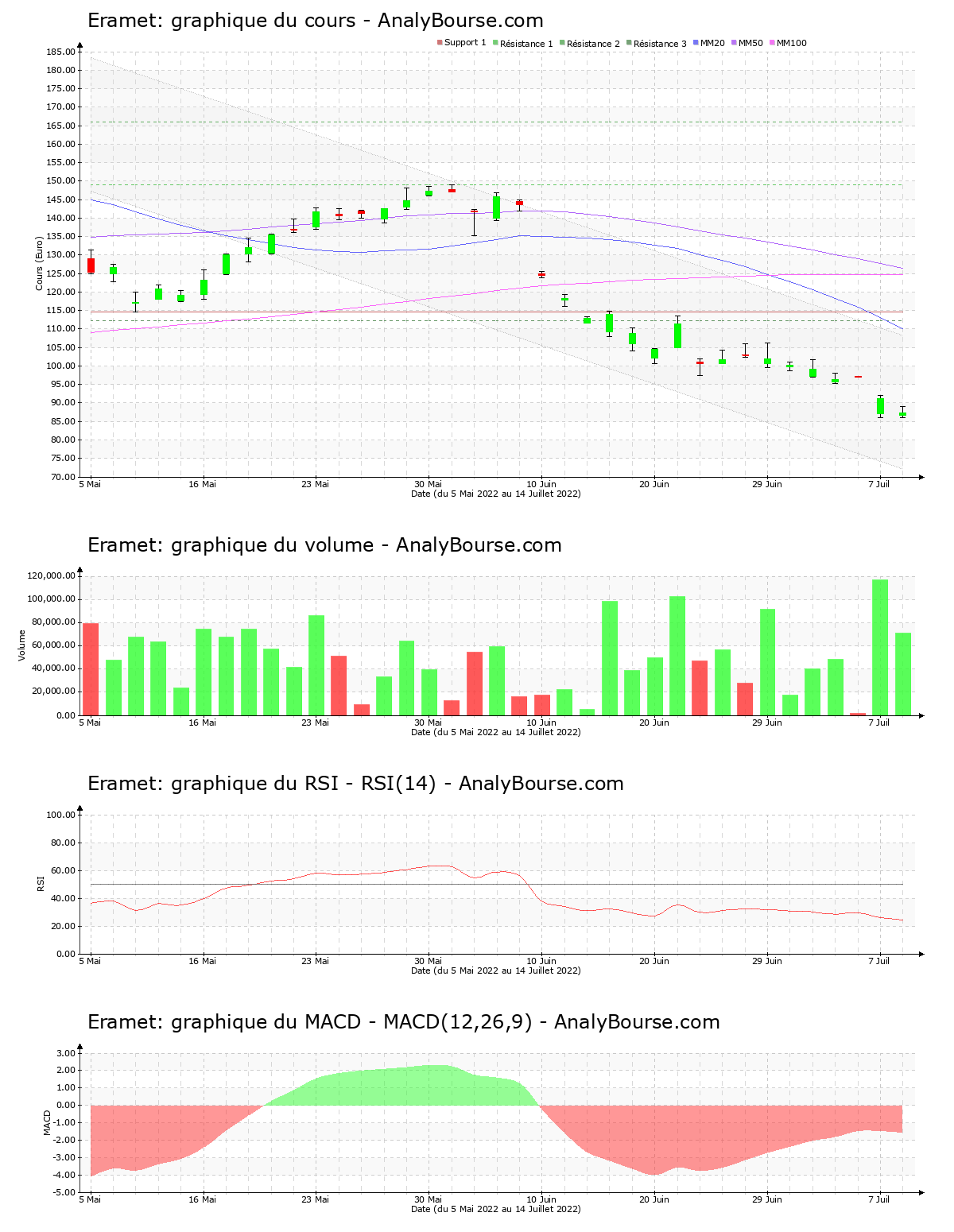Click title 'Eramet: graphique du MACD - MACD(12,26,9)'
The height and width of the screenshot is (1232, 954).
pyautogui.click(x=309, y=1022)
